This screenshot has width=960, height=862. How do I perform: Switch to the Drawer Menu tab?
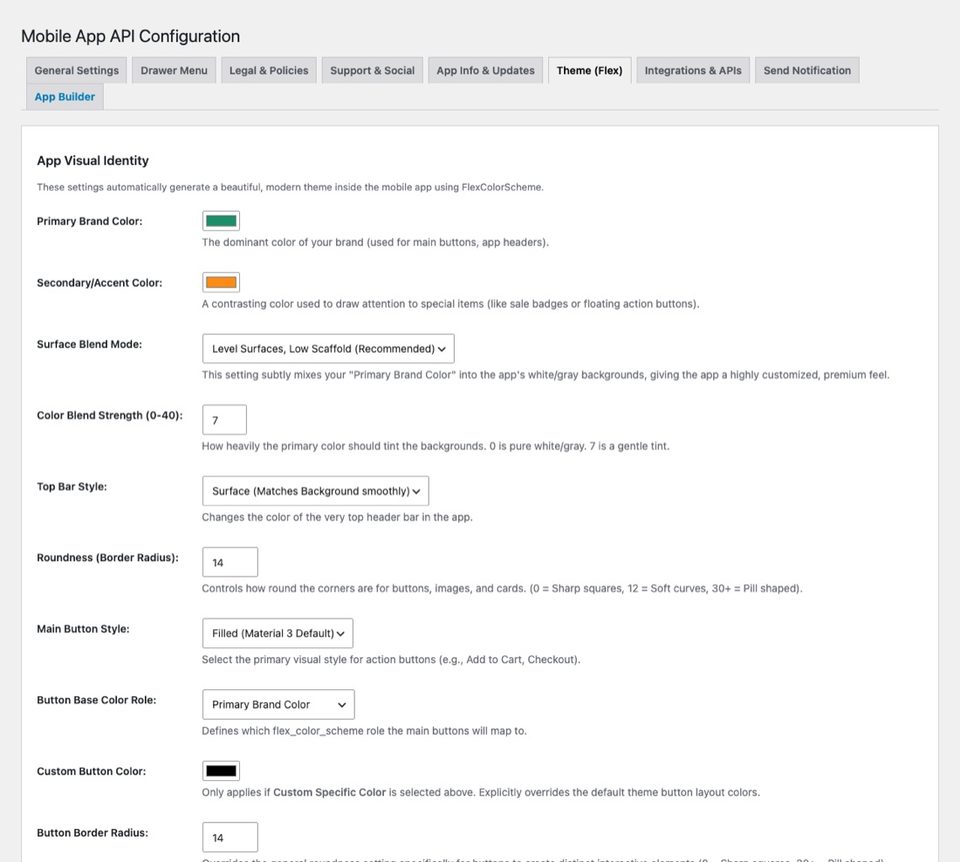174,70
